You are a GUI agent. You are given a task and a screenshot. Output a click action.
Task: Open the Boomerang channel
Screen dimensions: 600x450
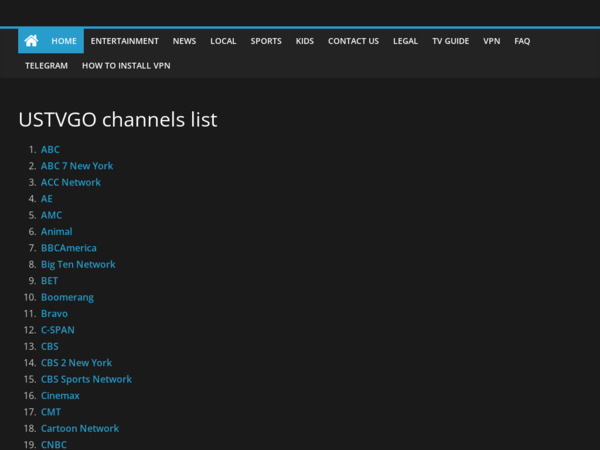(67, 297)
